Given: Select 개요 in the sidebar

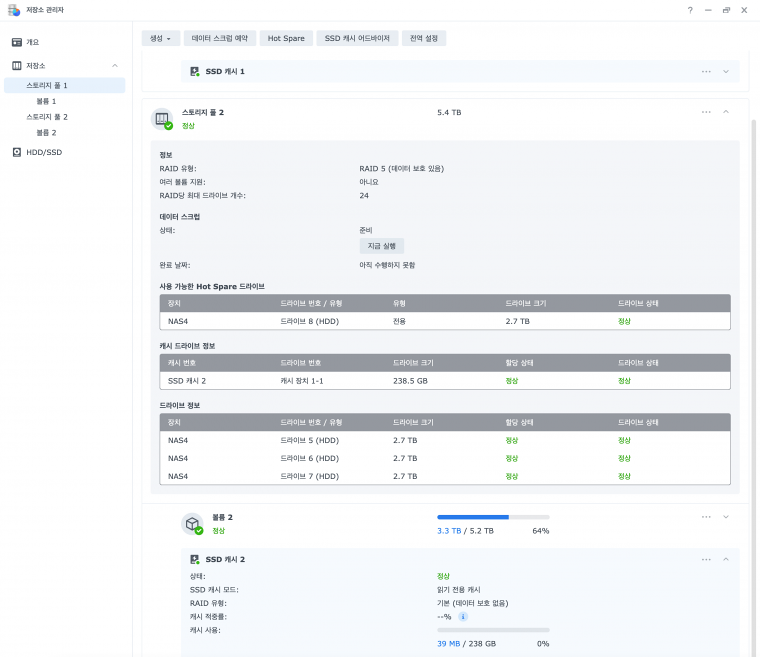Looking at the screenshot, I should 64,42.
